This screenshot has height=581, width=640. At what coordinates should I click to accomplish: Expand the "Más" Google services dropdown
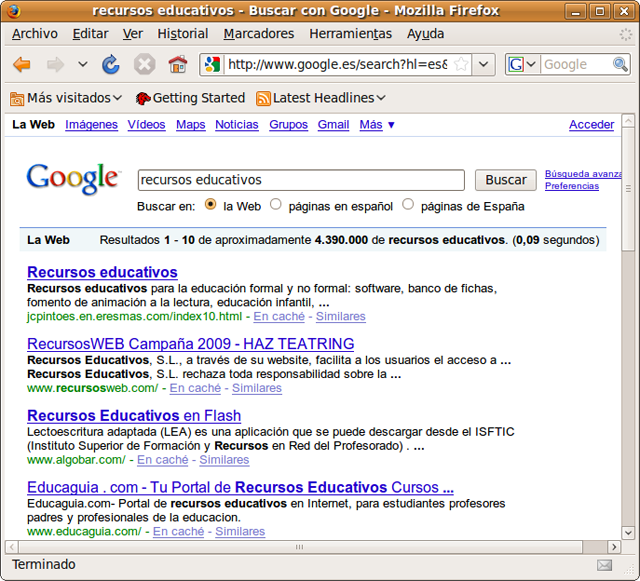377,125
